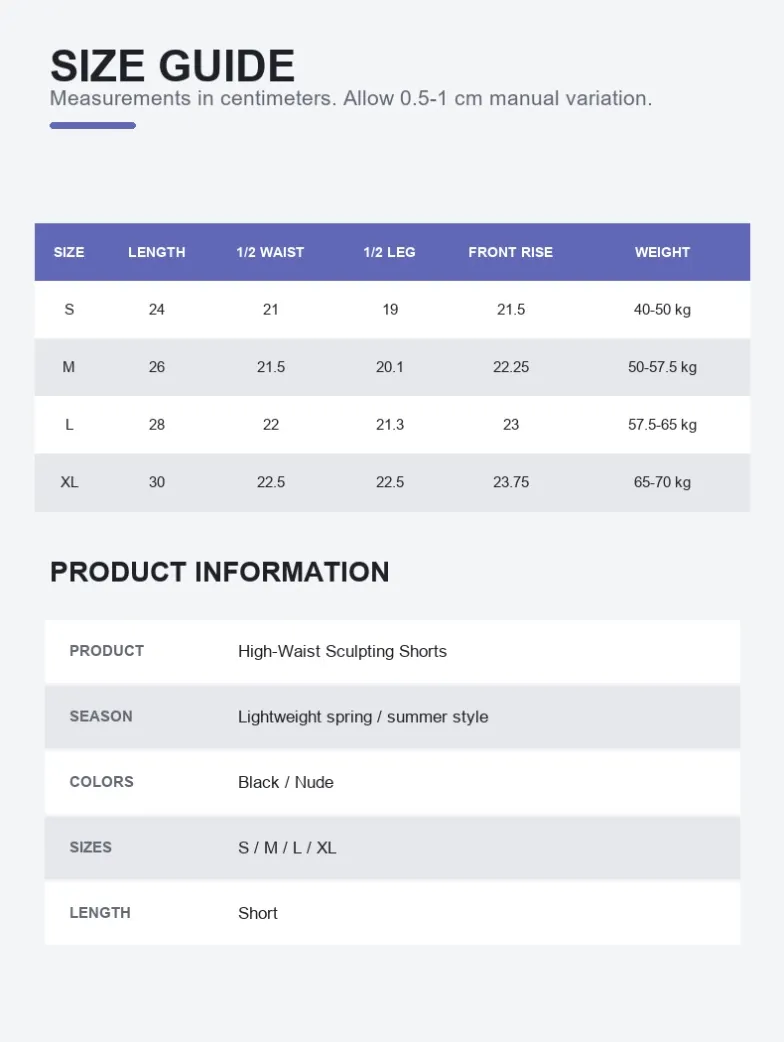
Task: Select the 1/2 WAIST column header
Action: pos(270,252)
